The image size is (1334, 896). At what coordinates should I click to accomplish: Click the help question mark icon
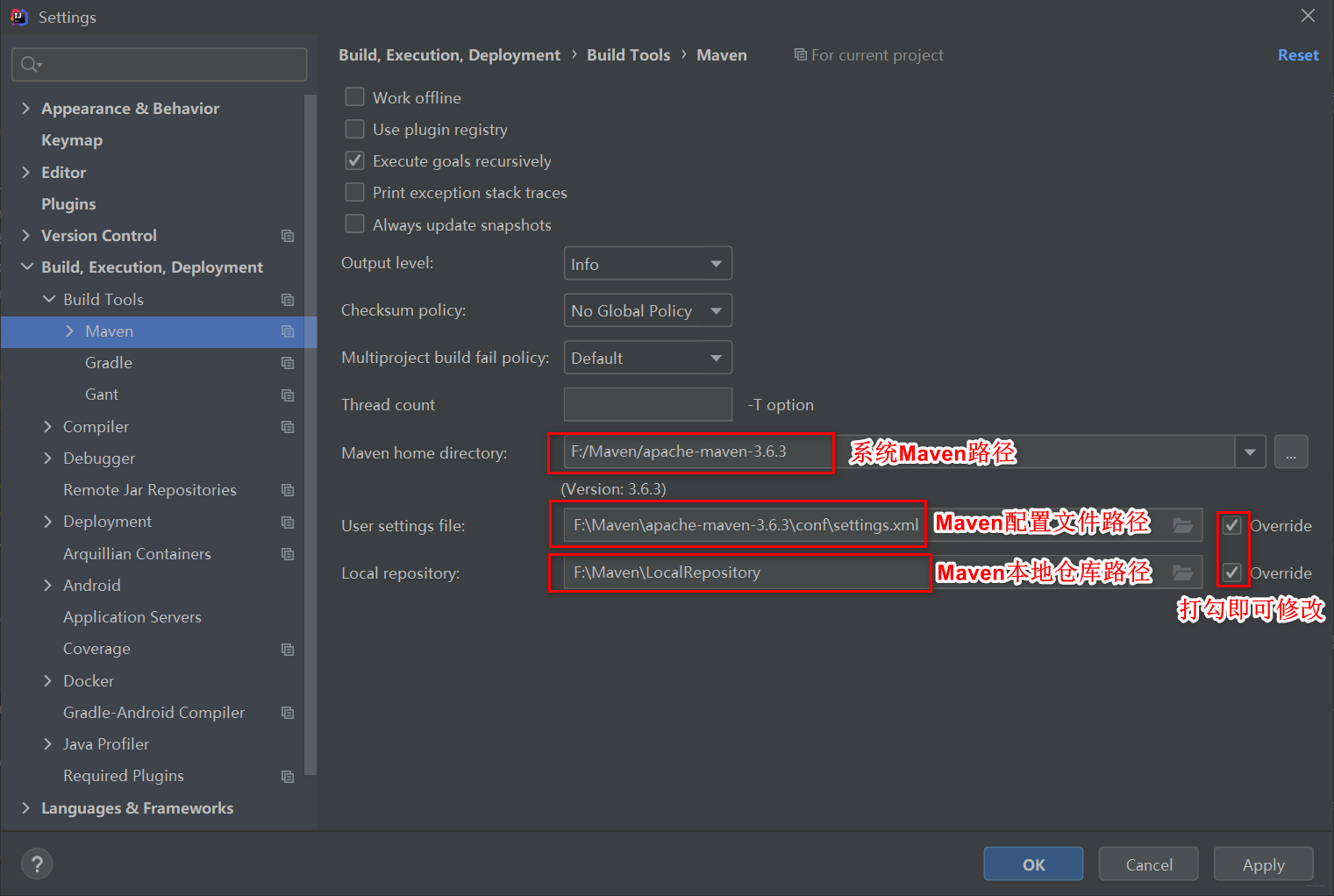36,864
